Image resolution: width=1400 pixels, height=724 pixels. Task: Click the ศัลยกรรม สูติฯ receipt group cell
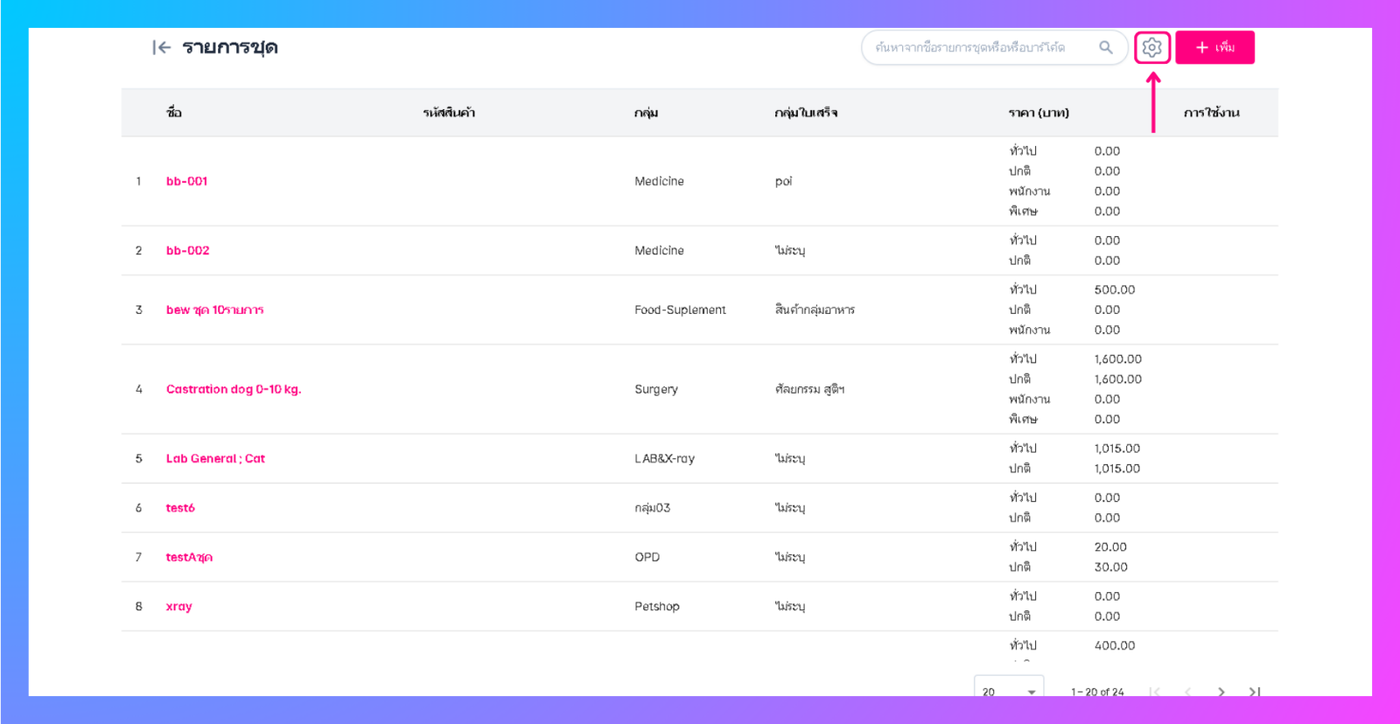811,389
